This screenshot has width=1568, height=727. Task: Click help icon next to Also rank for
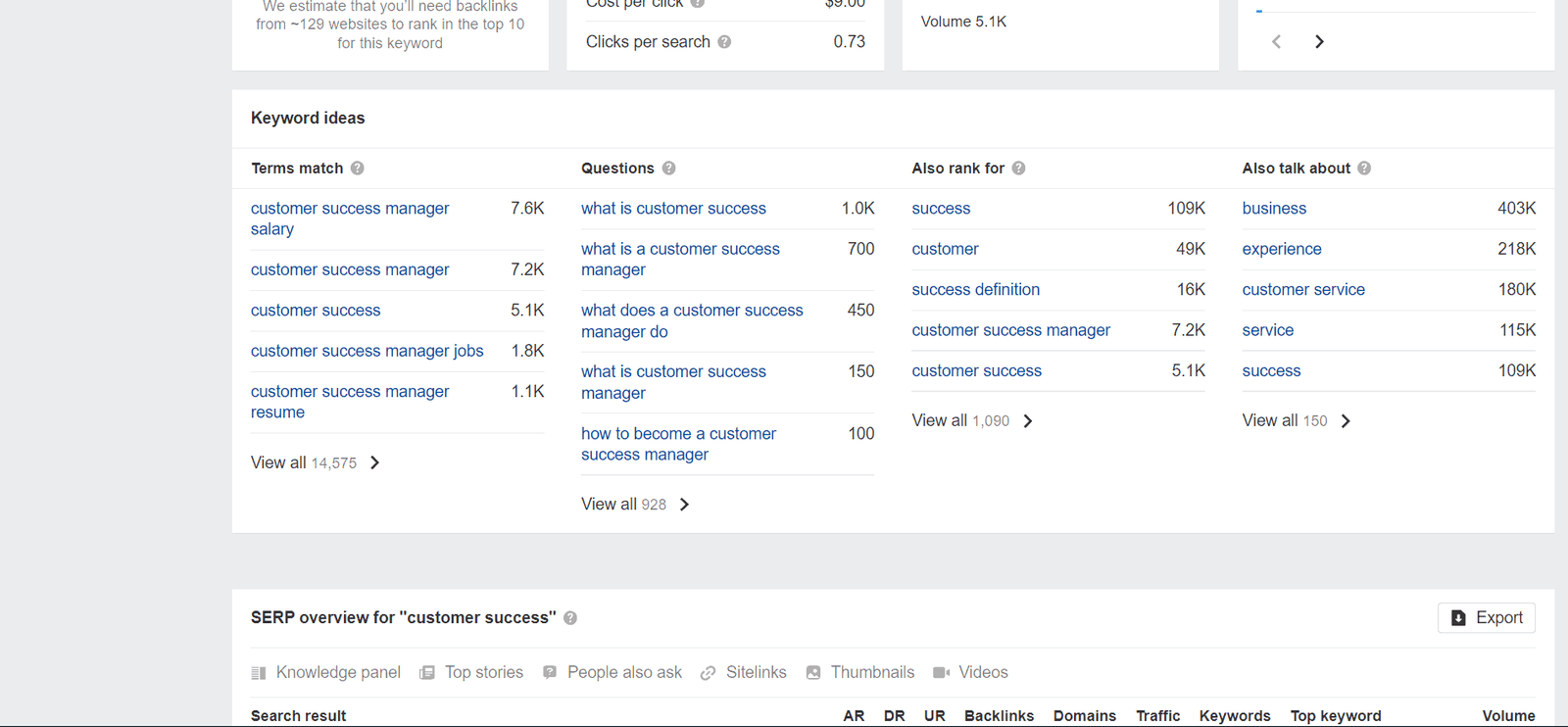(1018, 169)
